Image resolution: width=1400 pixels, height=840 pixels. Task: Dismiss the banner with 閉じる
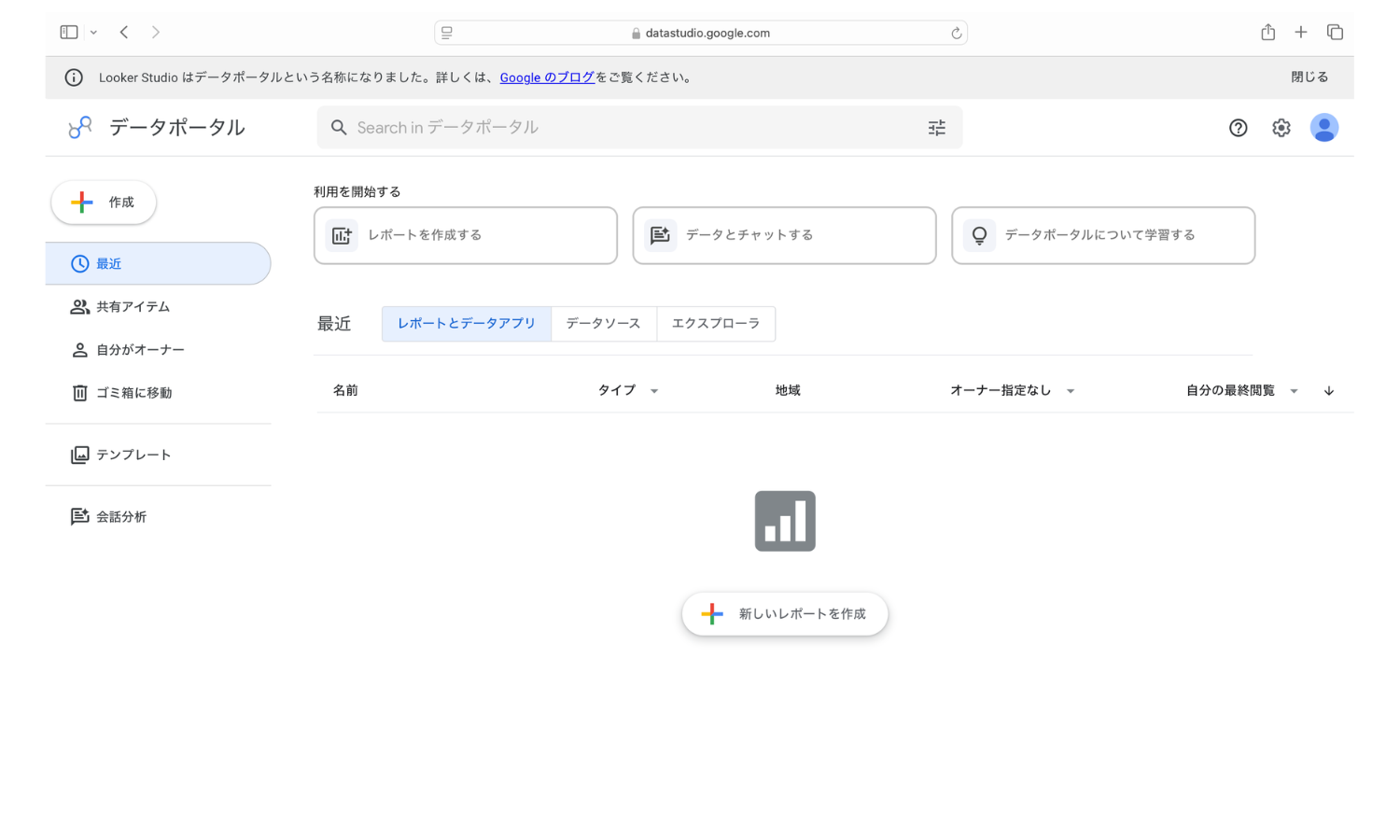point(1309,77)
